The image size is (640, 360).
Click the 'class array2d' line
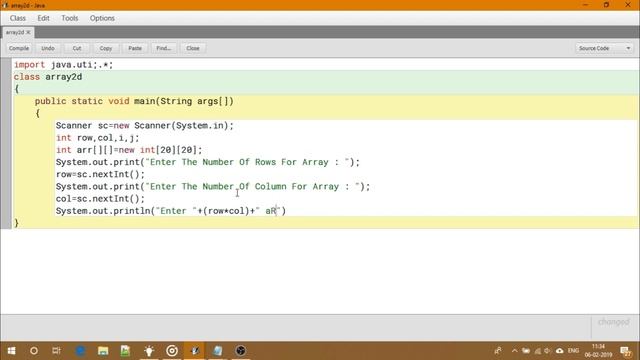[x=48, y=77]
